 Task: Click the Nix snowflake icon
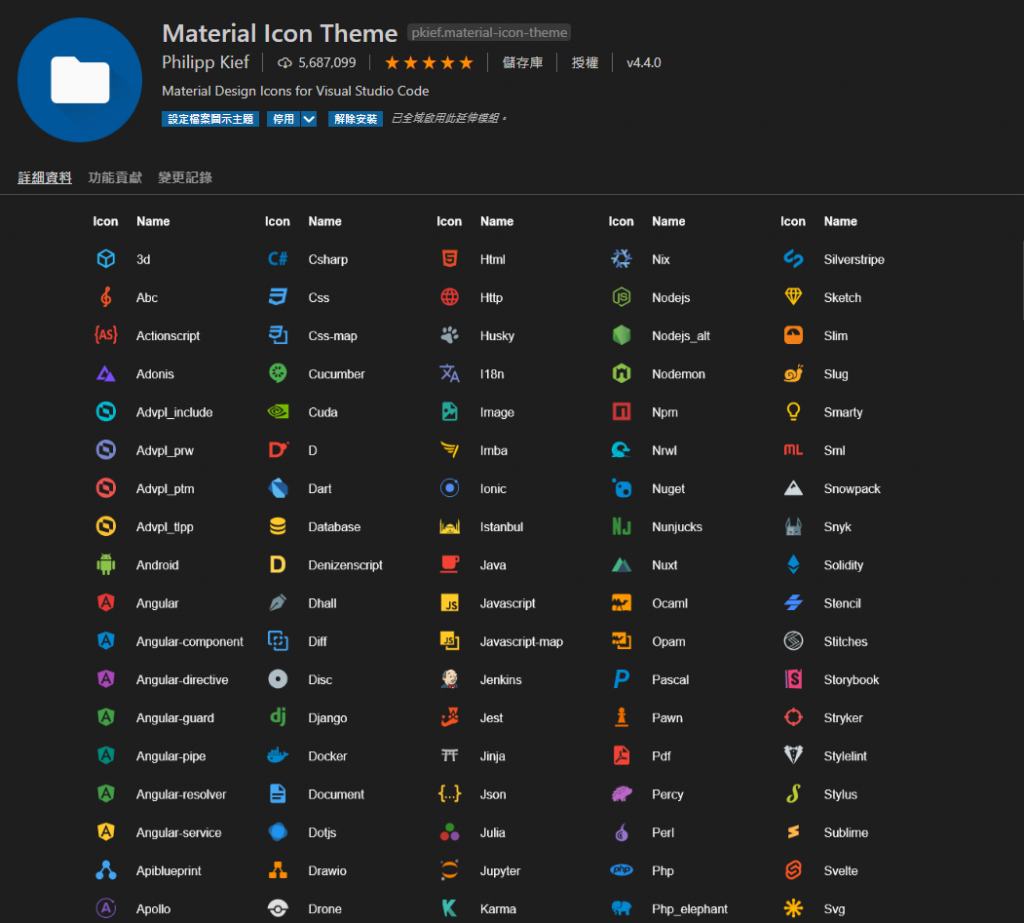pos(621,259)
